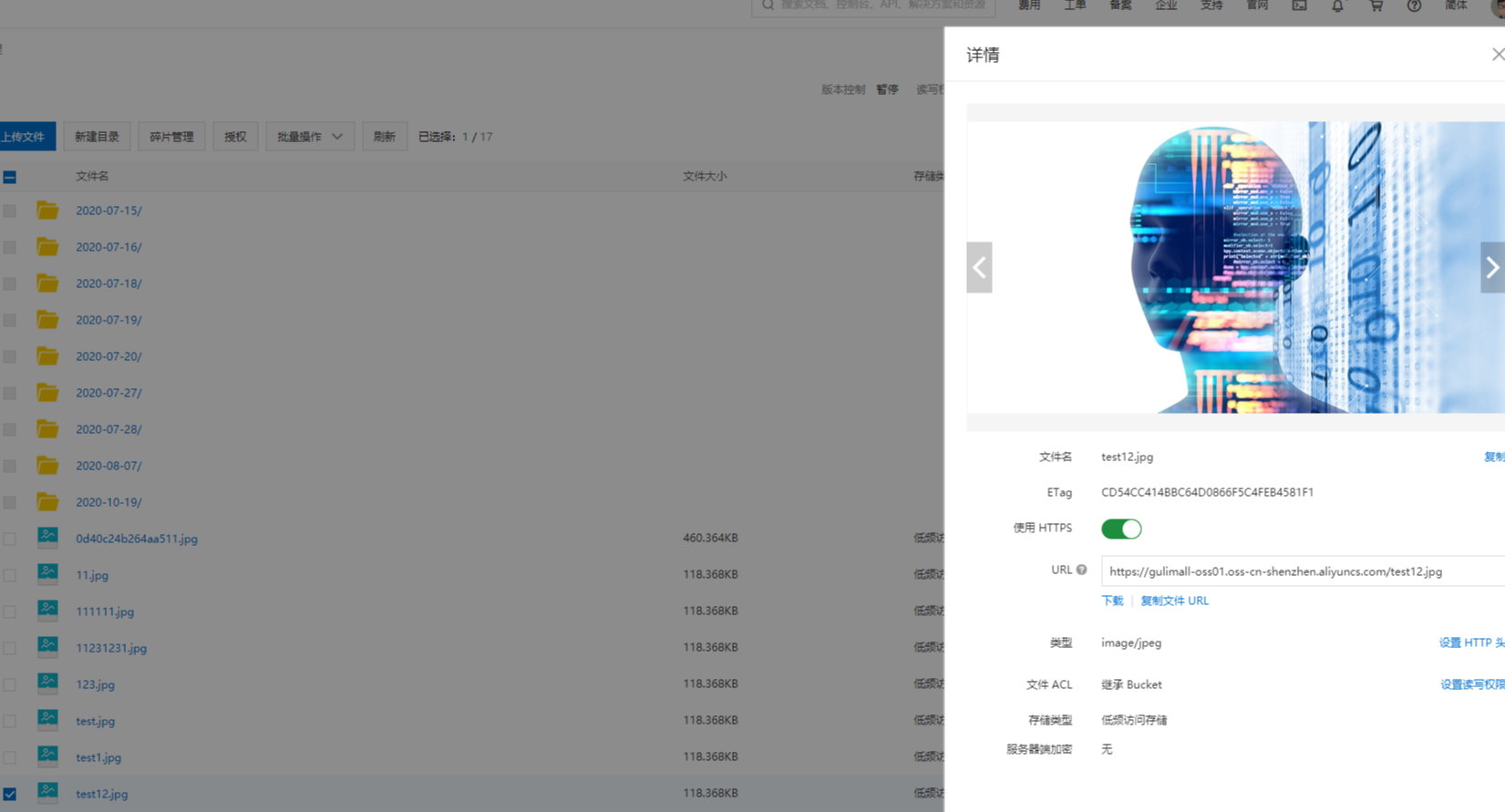The height and width of the screenshot is (812, 1505).
Task: Click the 复制 link beside file name
Action: pos(1494,457)
